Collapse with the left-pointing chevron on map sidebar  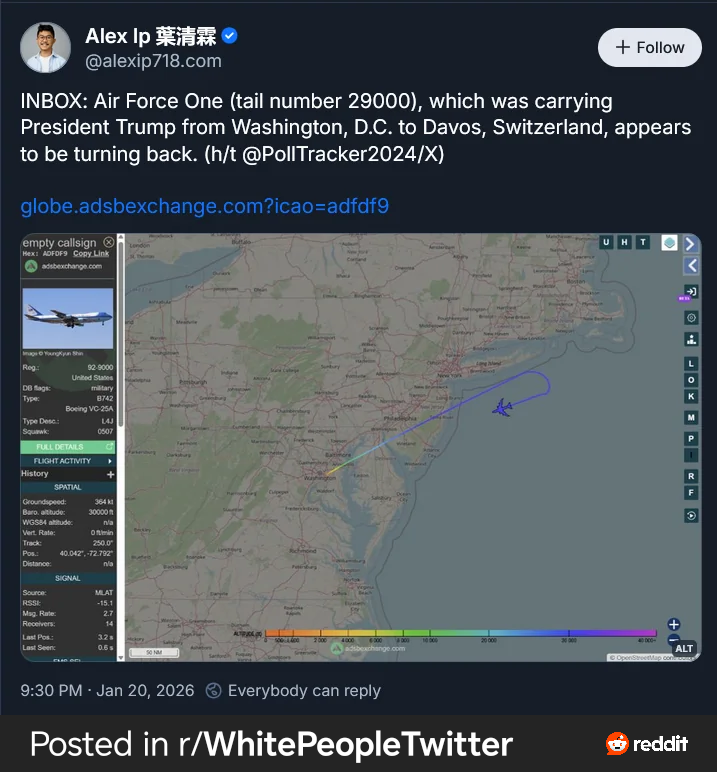(691, 265)
